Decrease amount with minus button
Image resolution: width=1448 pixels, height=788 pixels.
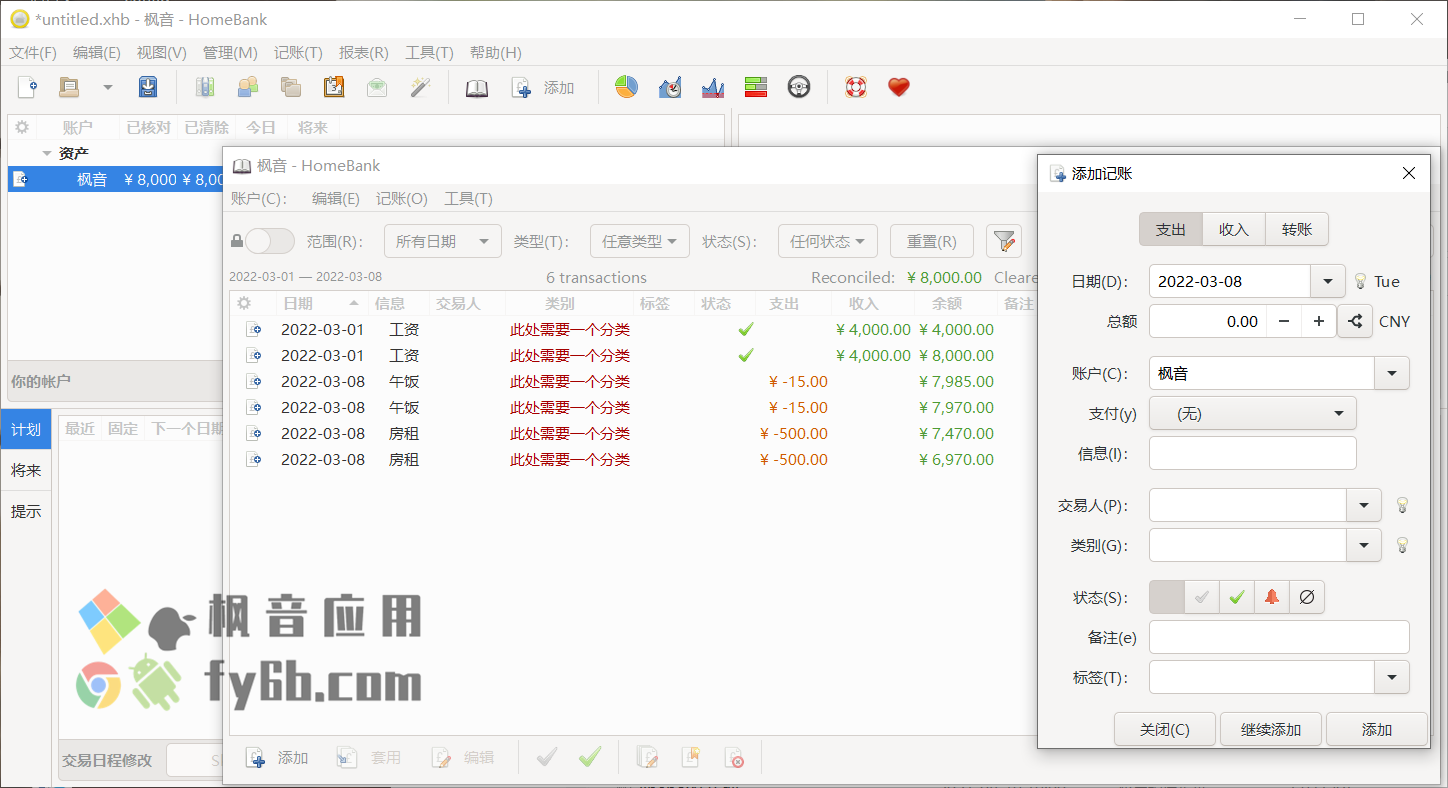[1284, 321]
